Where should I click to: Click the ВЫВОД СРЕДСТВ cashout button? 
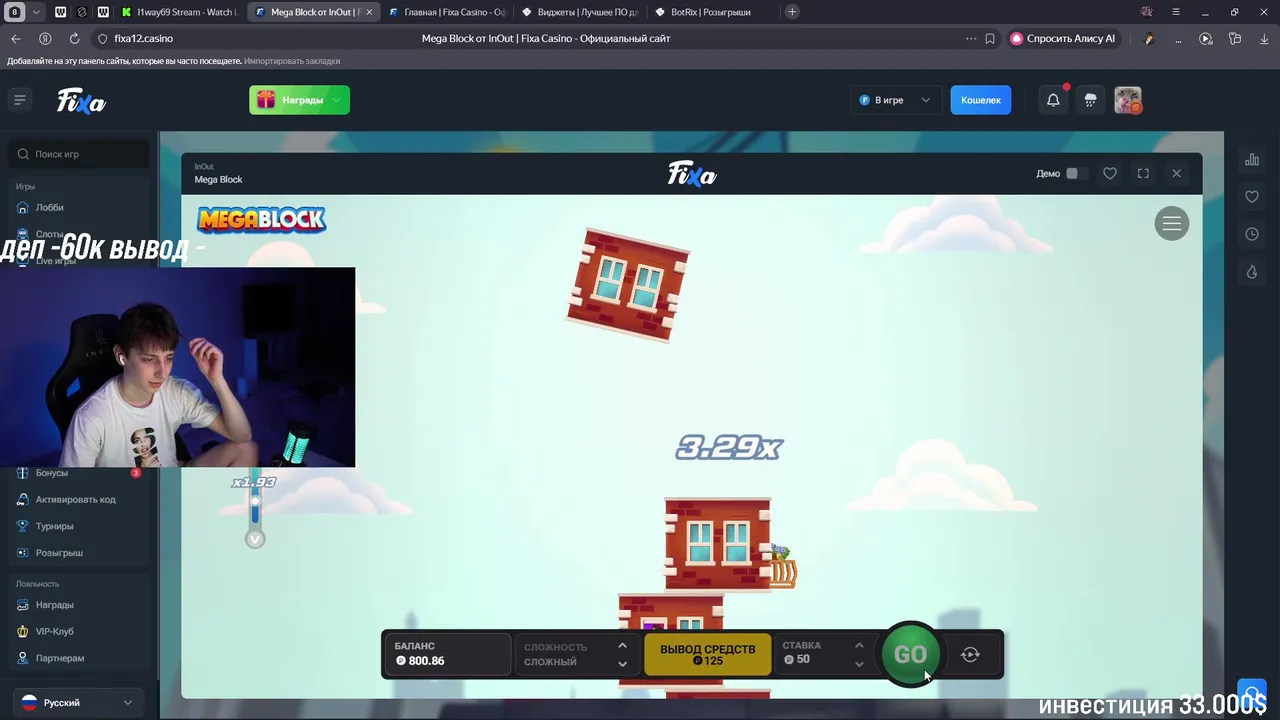[x=707, y=654]
